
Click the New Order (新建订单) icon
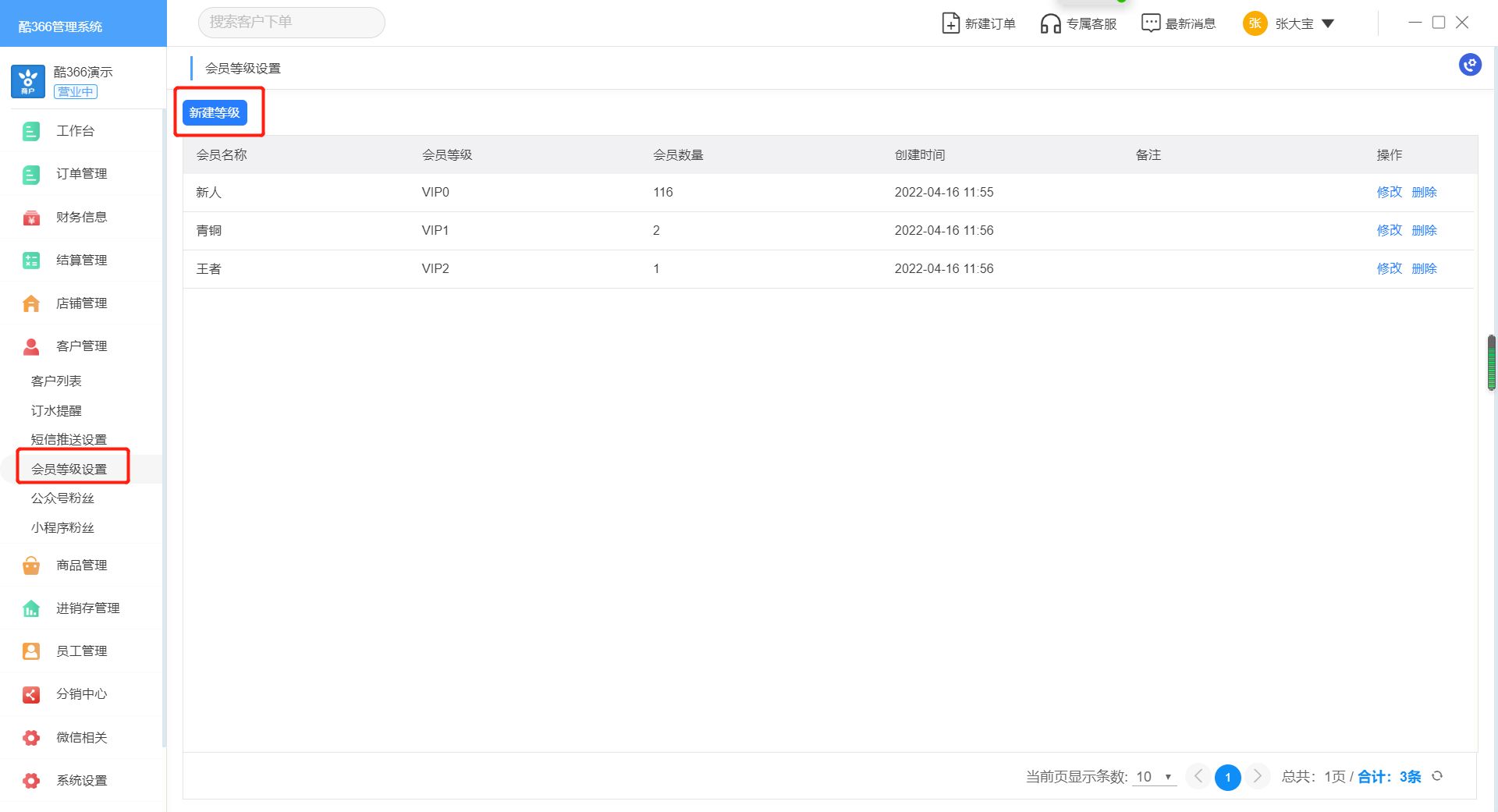tap(950, 23)
